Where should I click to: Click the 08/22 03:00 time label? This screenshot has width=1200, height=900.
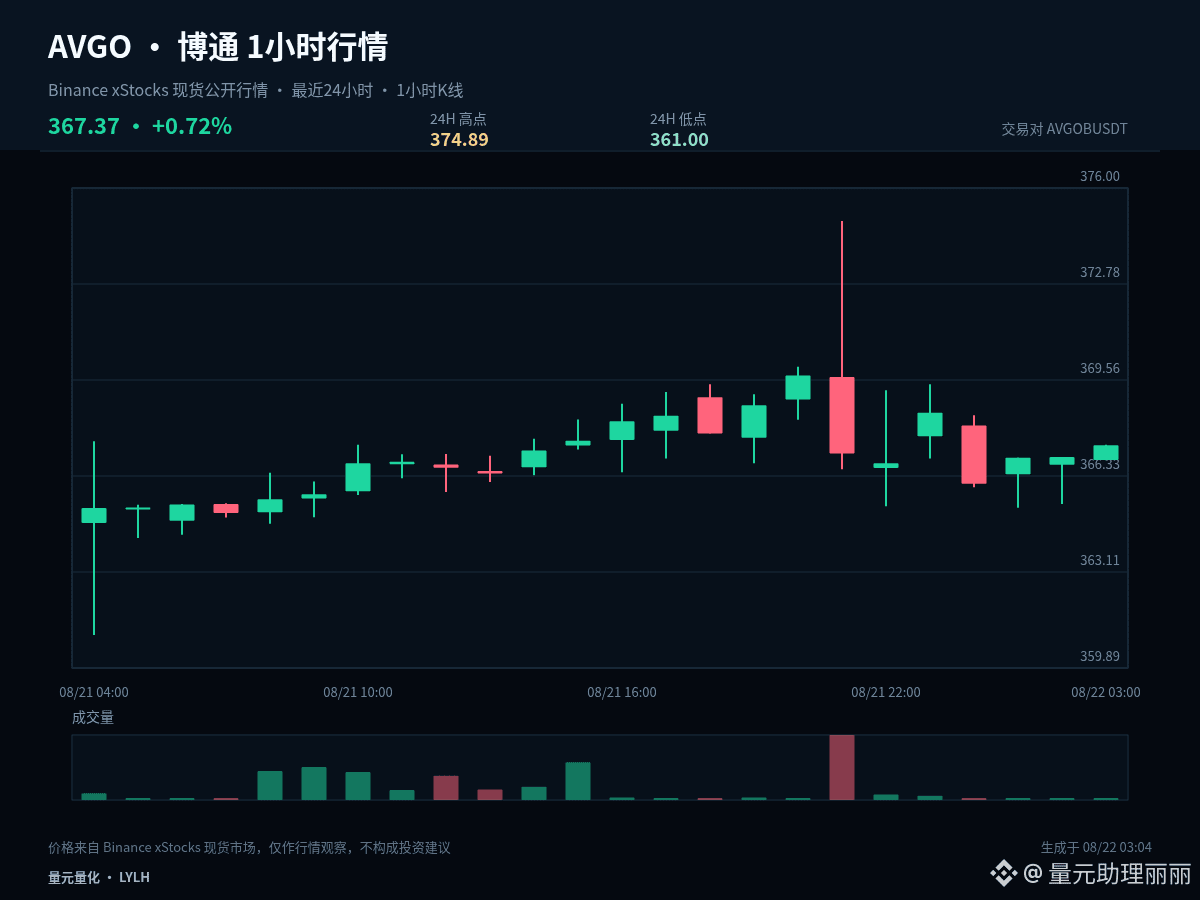tap(1106, 692)
